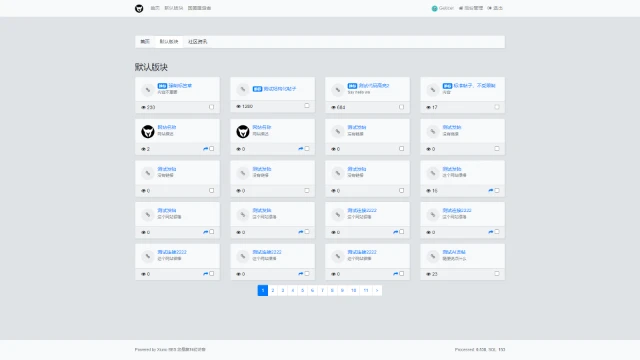640x360 pixels.
Task: Click the 默认版块 page heading
Action: click(151, 67)
